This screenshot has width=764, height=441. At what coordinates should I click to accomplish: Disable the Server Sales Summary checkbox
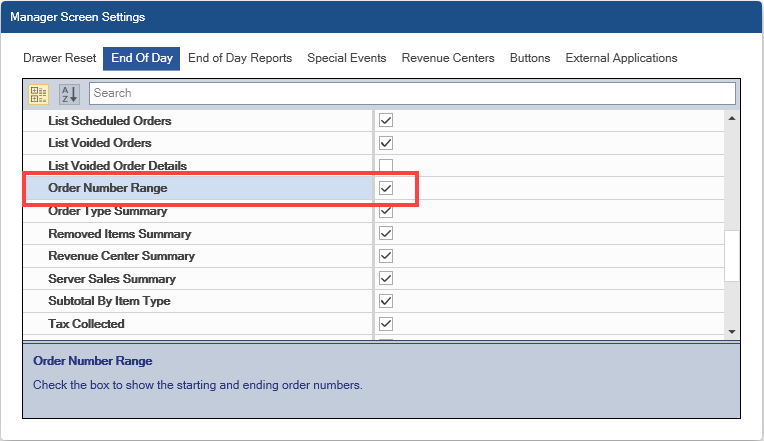click(386, 278)
